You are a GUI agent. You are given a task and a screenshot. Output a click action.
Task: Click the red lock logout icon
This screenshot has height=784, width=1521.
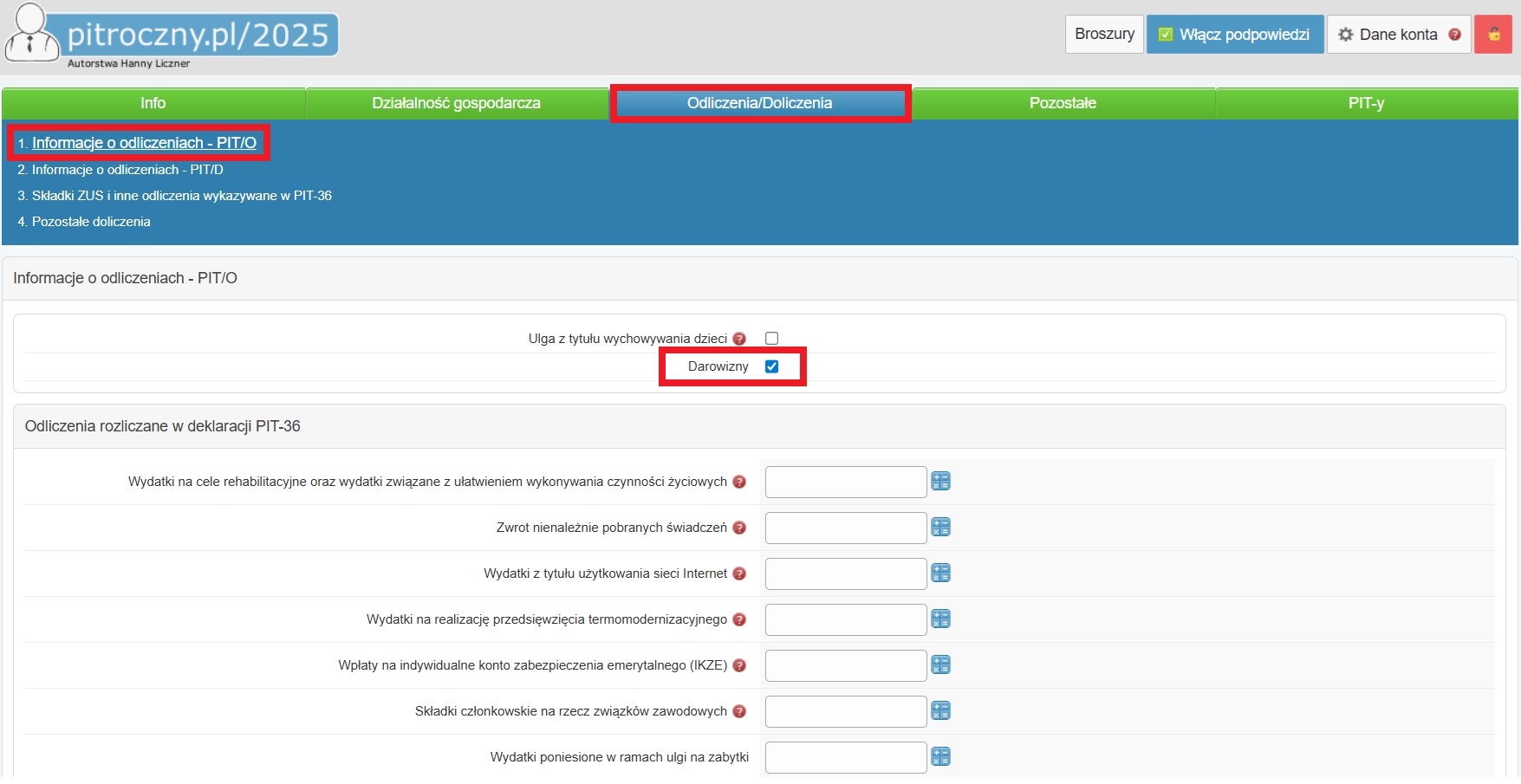[1493, 35]
